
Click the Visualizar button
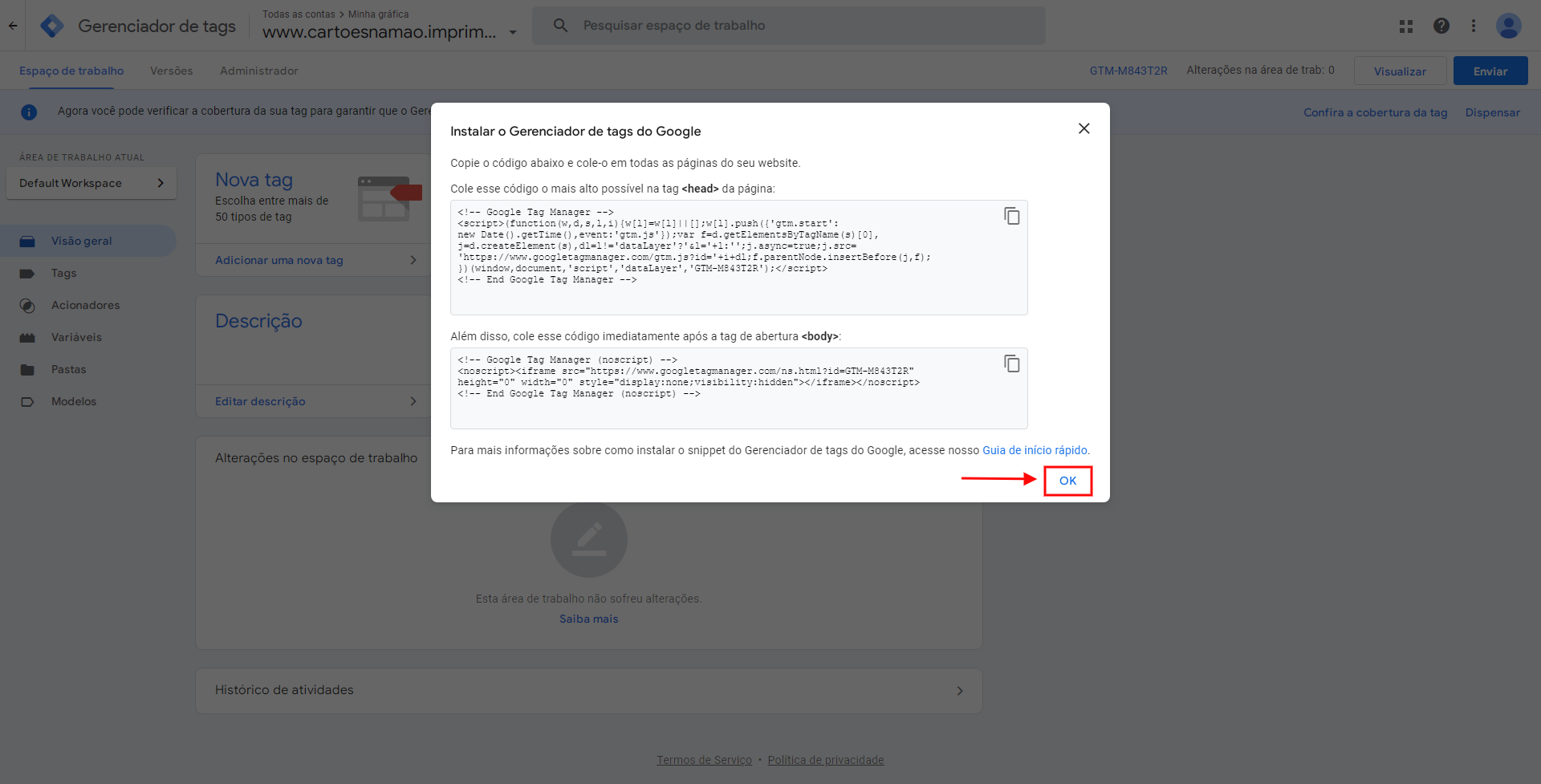coord(1400,71)
